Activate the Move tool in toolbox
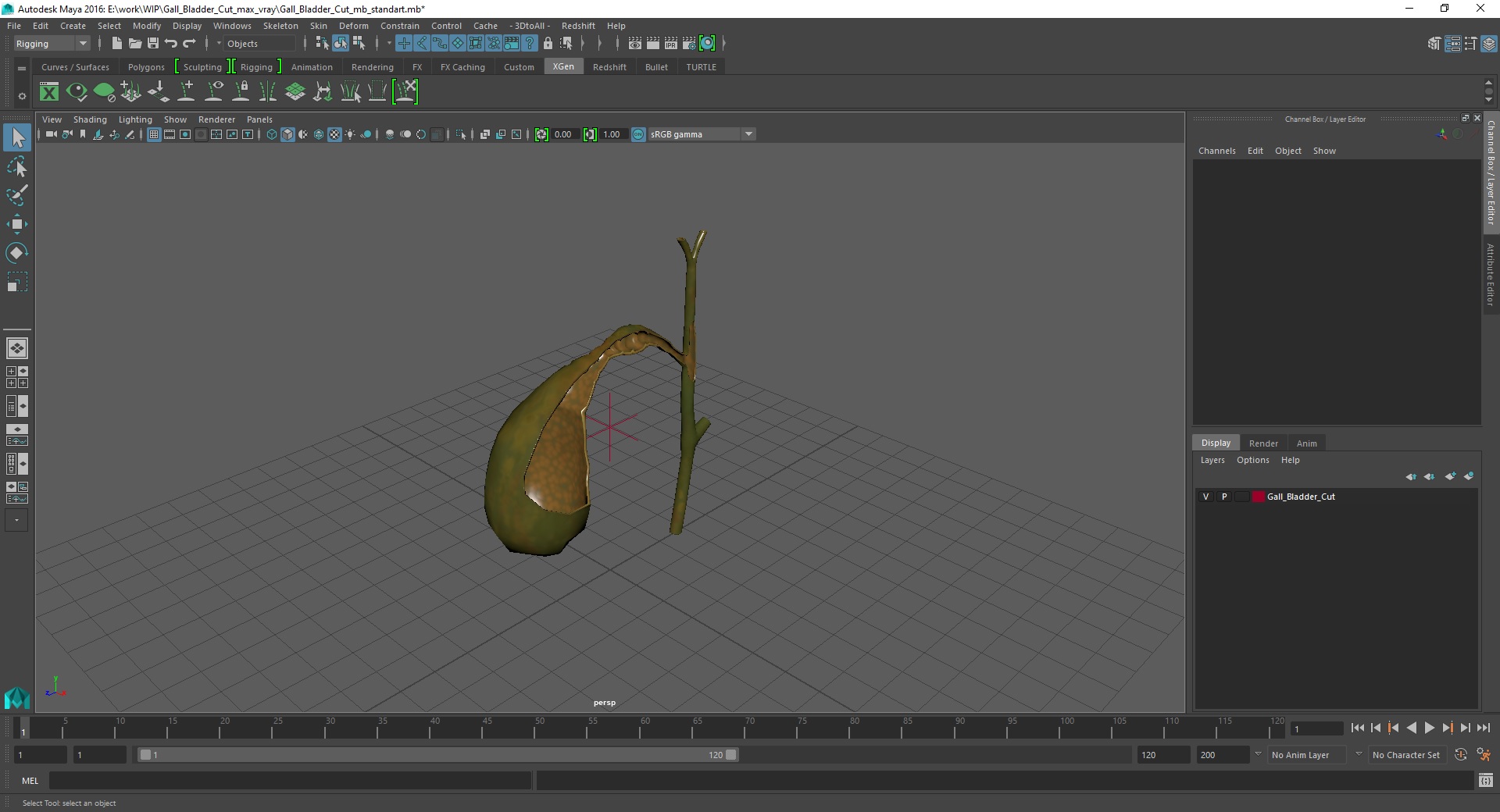The width and height of the screenshot is (1500, 812). [x=16, y=224]
